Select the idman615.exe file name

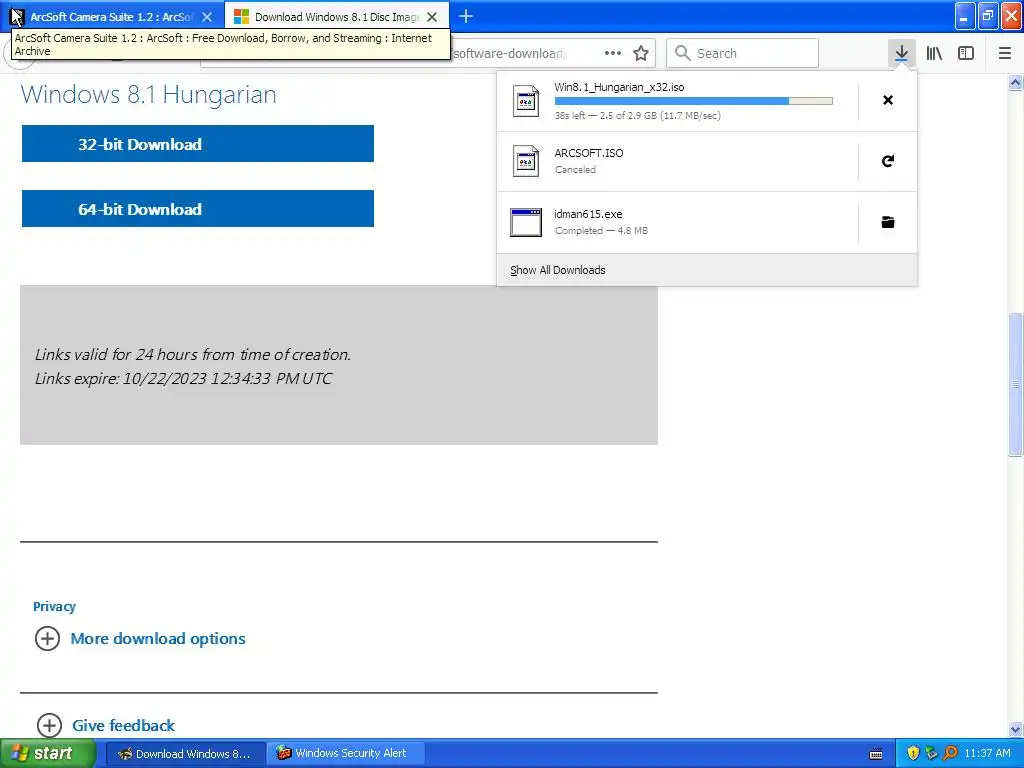pyautogui.click(x=588, y=214)
